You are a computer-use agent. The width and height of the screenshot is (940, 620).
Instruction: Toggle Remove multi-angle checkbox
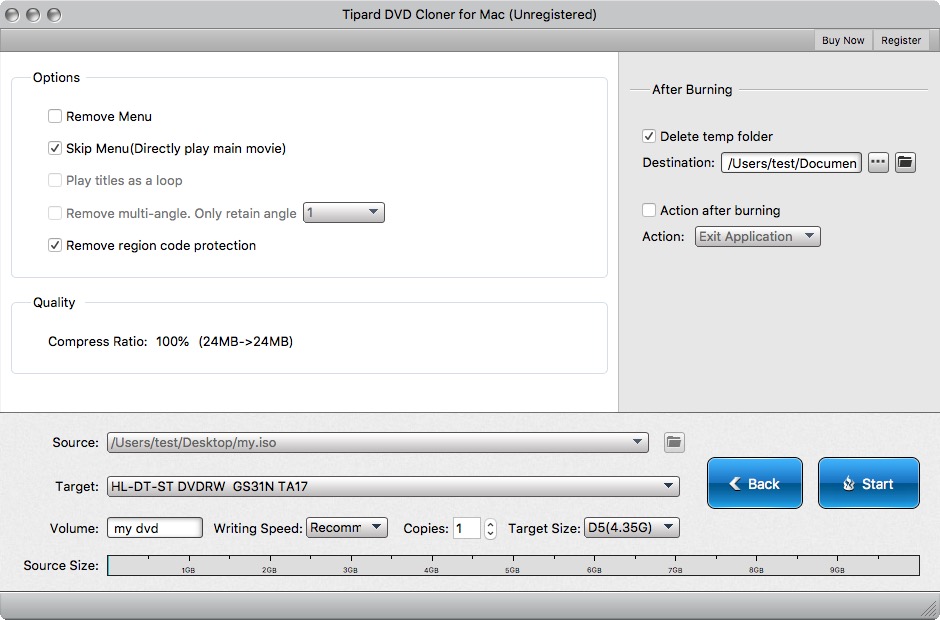coord(55,213)
